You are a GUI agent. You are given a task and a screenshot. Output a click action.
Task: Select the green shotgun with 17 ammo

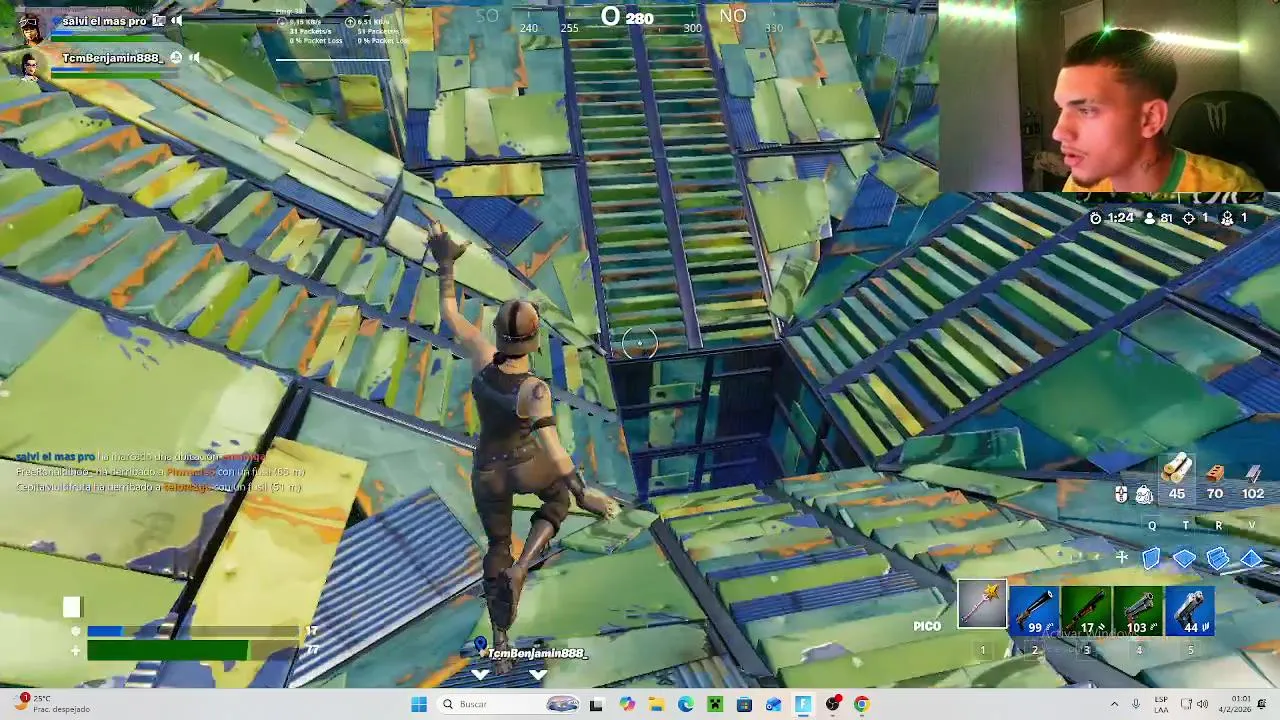[x=1086, y=611]
